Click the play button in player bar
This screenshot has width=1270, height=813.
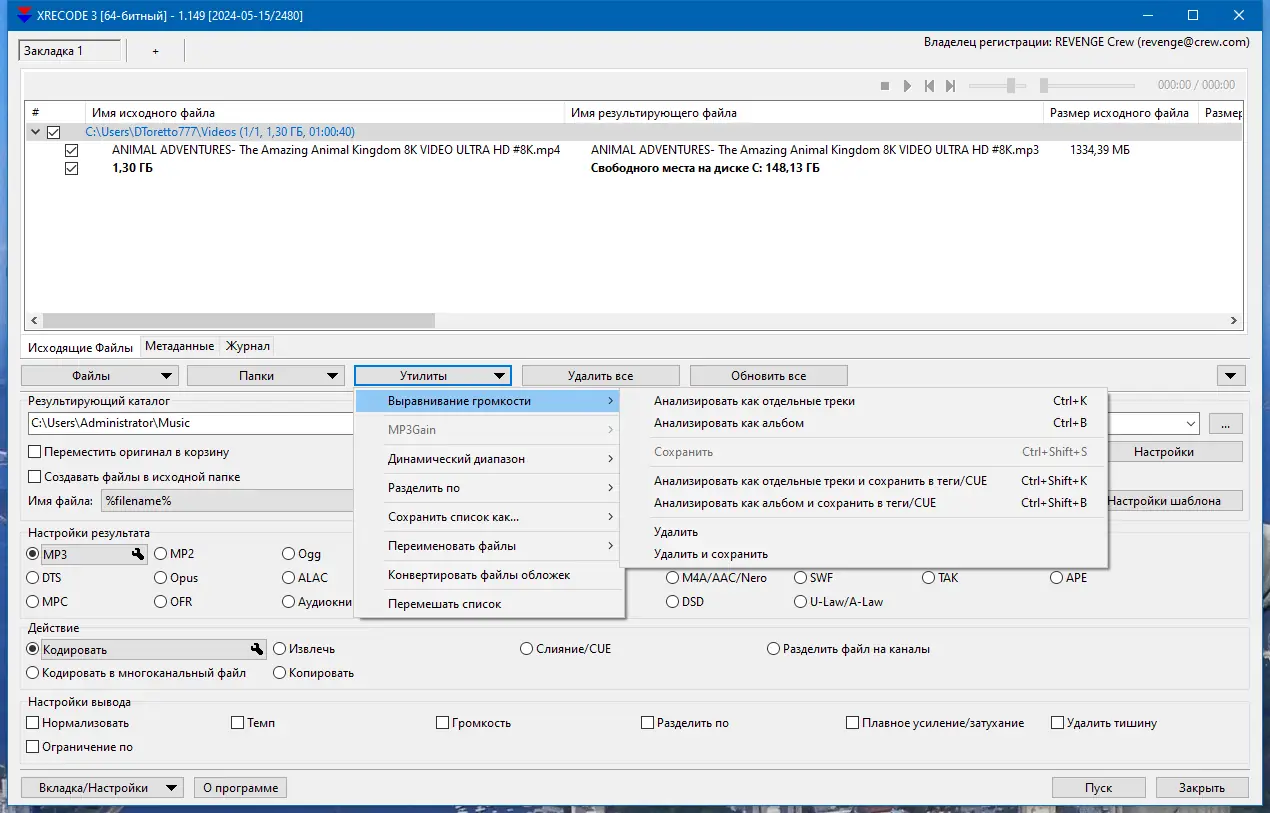(907, 86)
